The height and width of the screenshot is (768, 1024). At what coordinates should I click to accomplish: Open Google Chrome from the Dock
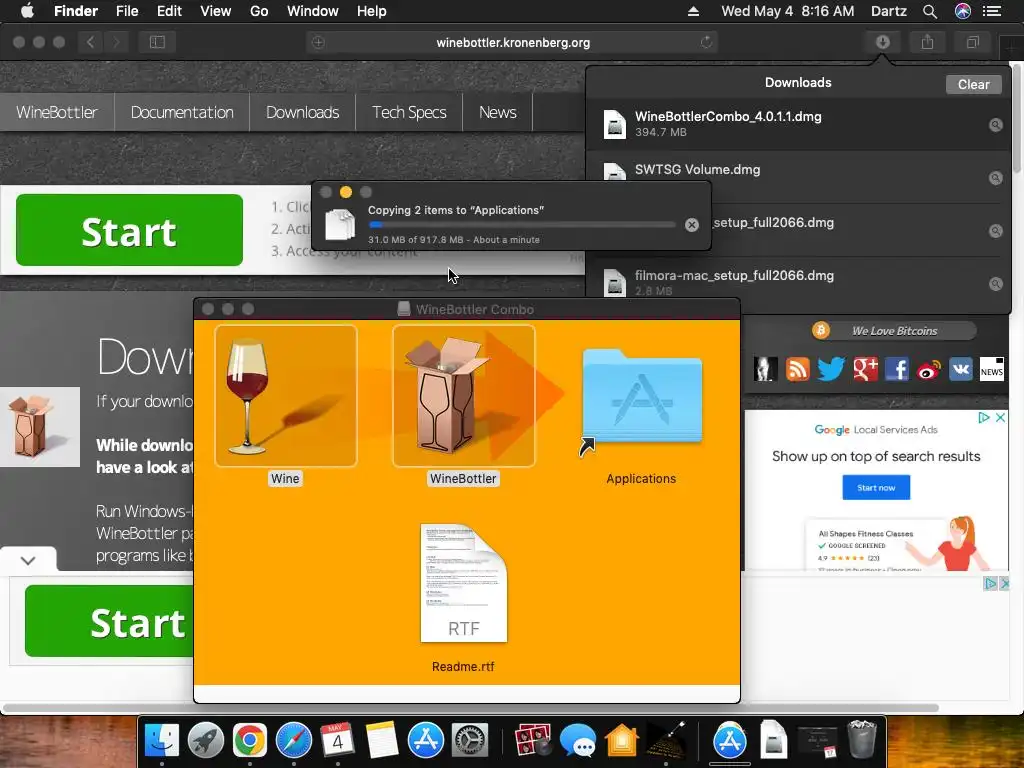(x=249, y=741)
